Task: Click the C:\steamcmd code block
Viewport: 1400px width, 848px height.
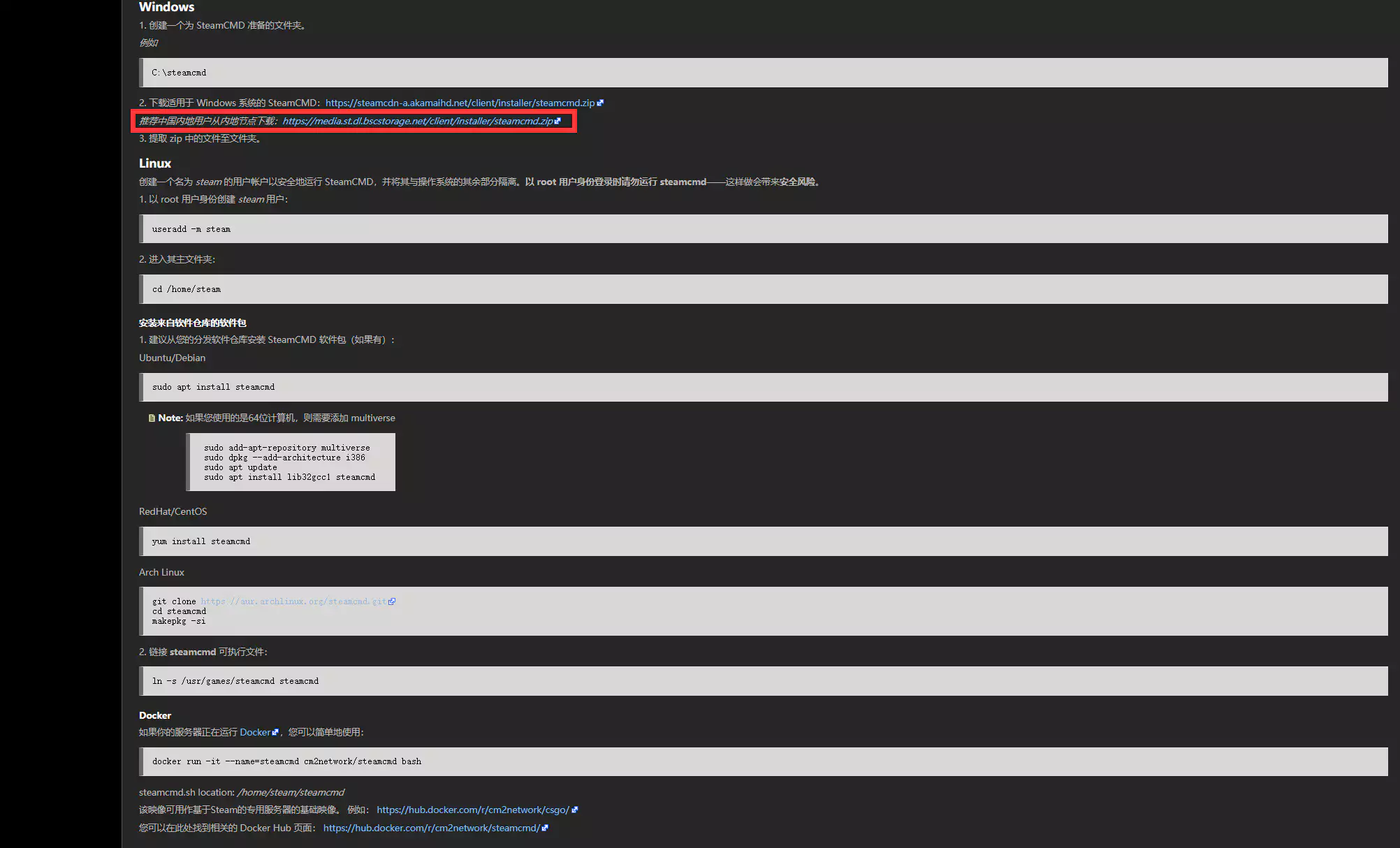Action: click(x=763, y=73)
